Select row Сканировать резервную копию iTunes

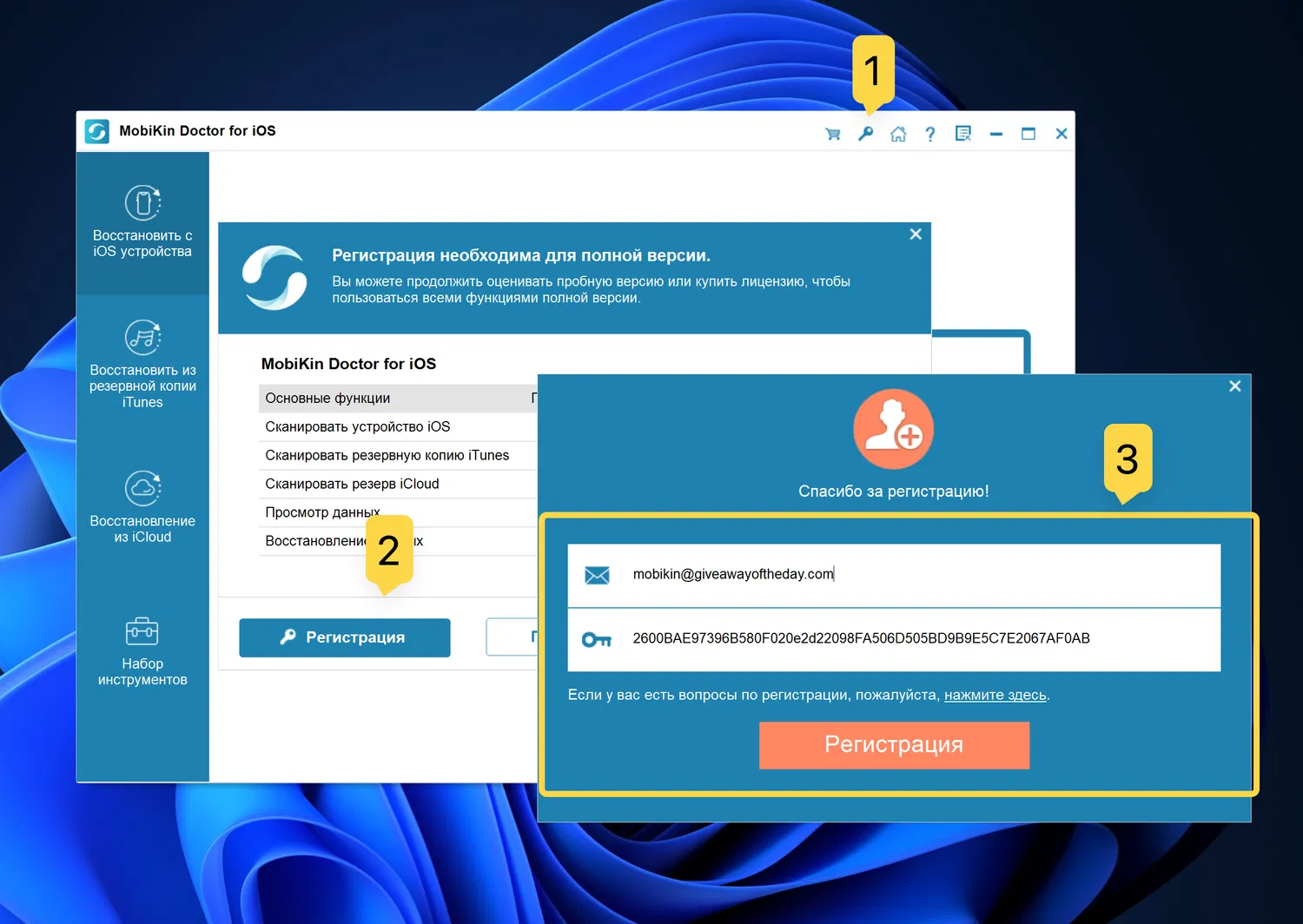(398, 455)
